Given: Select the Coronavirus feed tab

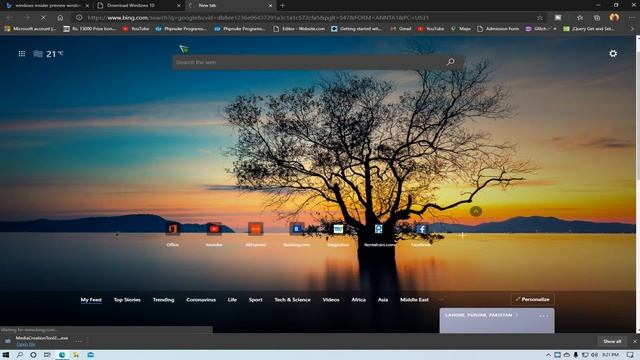Looking at the screenshot, I should (201, 300).
